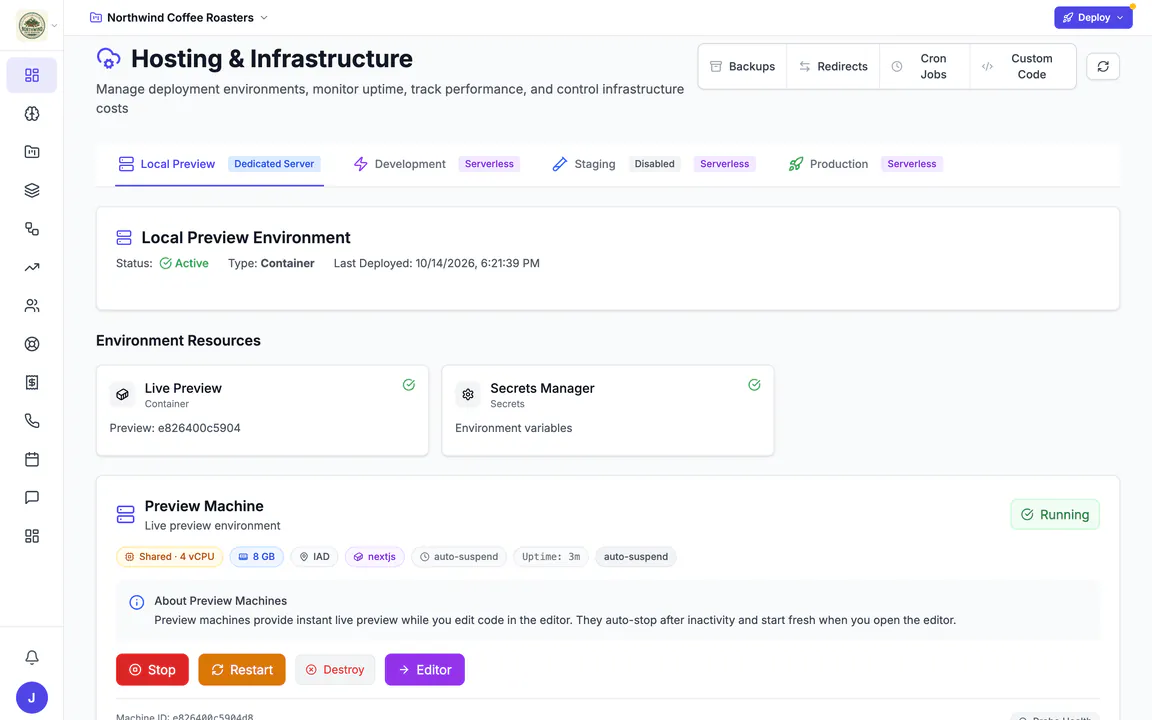Screen dimensions: 1152x720
Task: Click the Last Deployed timestamp
Action: point(436,263)
